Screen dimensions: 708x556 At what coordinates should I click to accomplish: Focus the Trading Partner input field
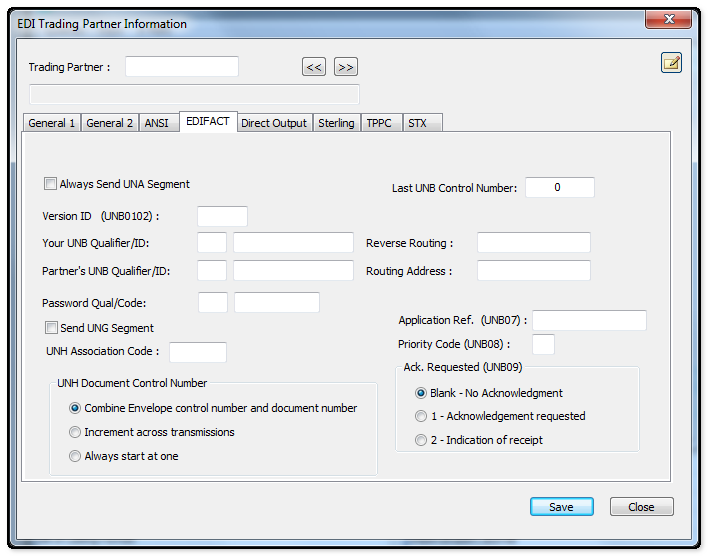[x=182, y=67]
